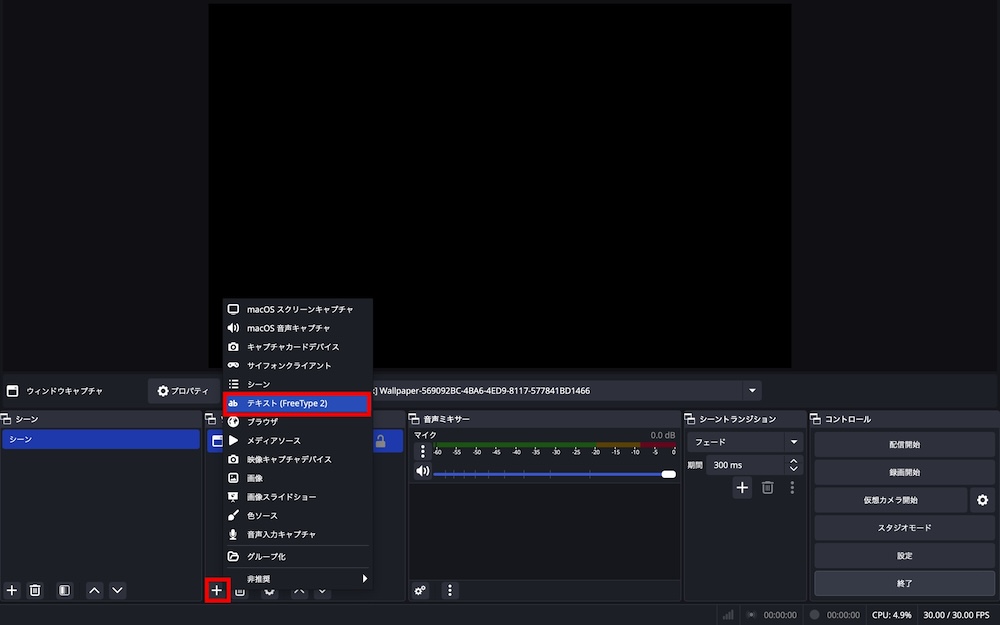1000x625 pixels.
Task: Select 画像スライドショー menu entry
Action: [x=298, y=497]
